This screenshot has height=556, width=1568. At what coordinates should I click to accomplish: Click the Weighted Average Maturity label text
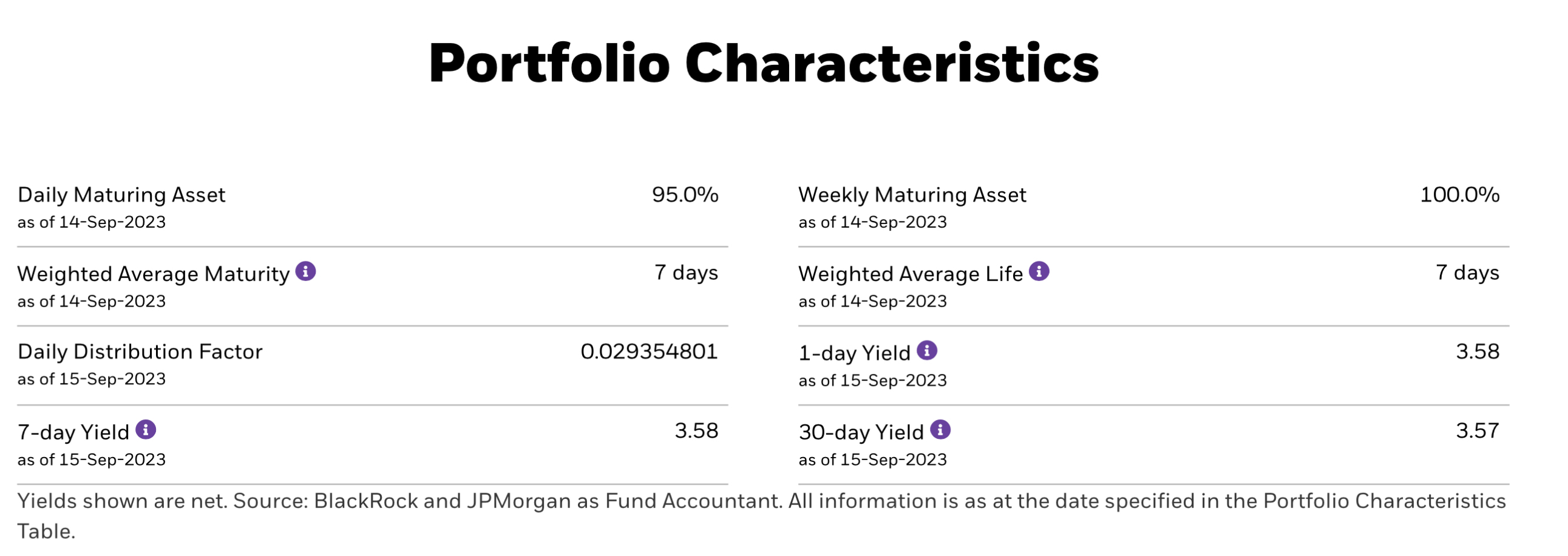pyautogui.click(x=154, y=274)
